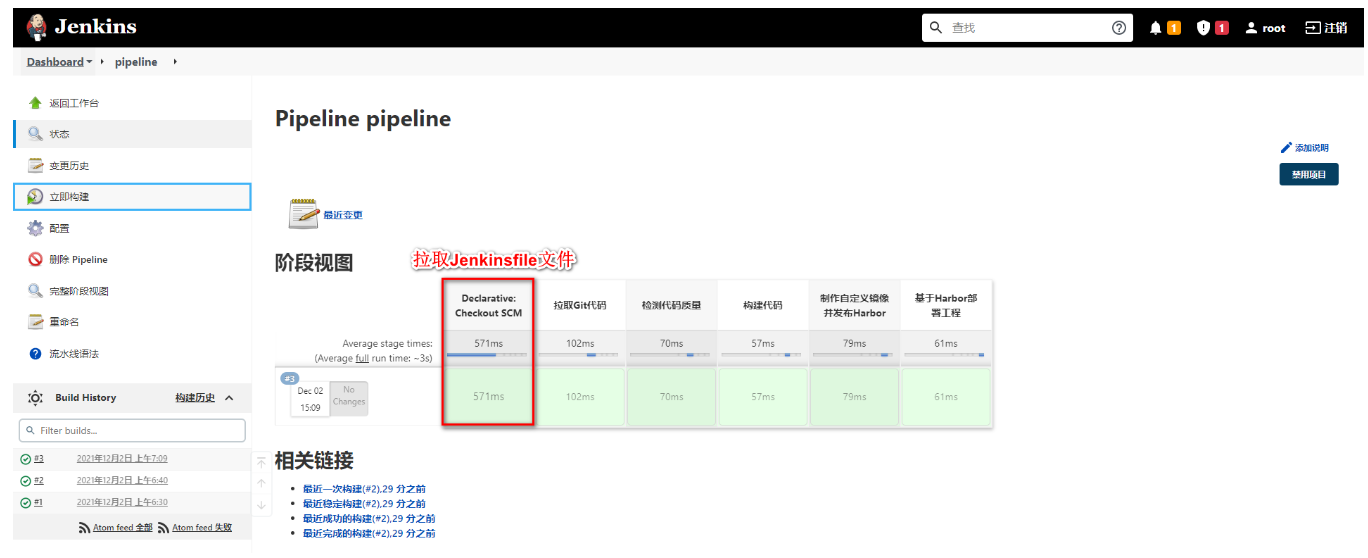Open the root user profile
Screen dimensions: 1368x558
[x=1265, y=28]
